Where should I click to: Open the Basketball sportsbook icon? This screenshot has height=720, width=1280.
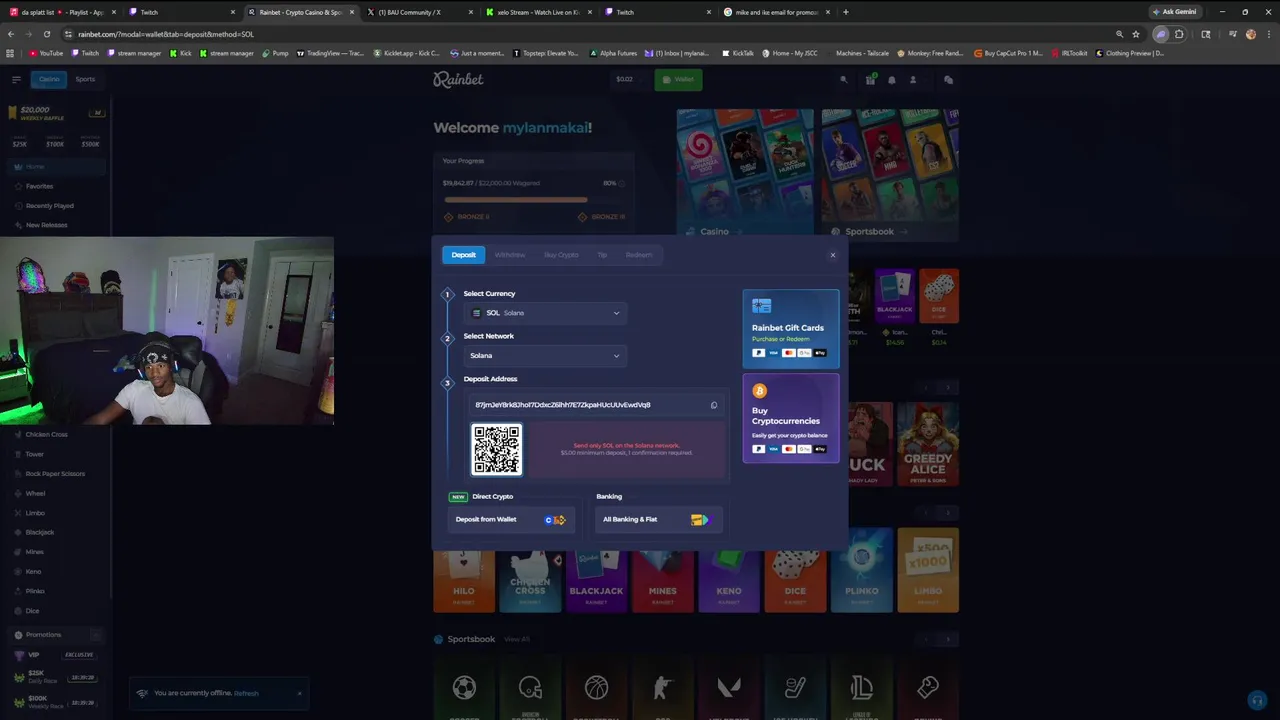tap(596, 688)
